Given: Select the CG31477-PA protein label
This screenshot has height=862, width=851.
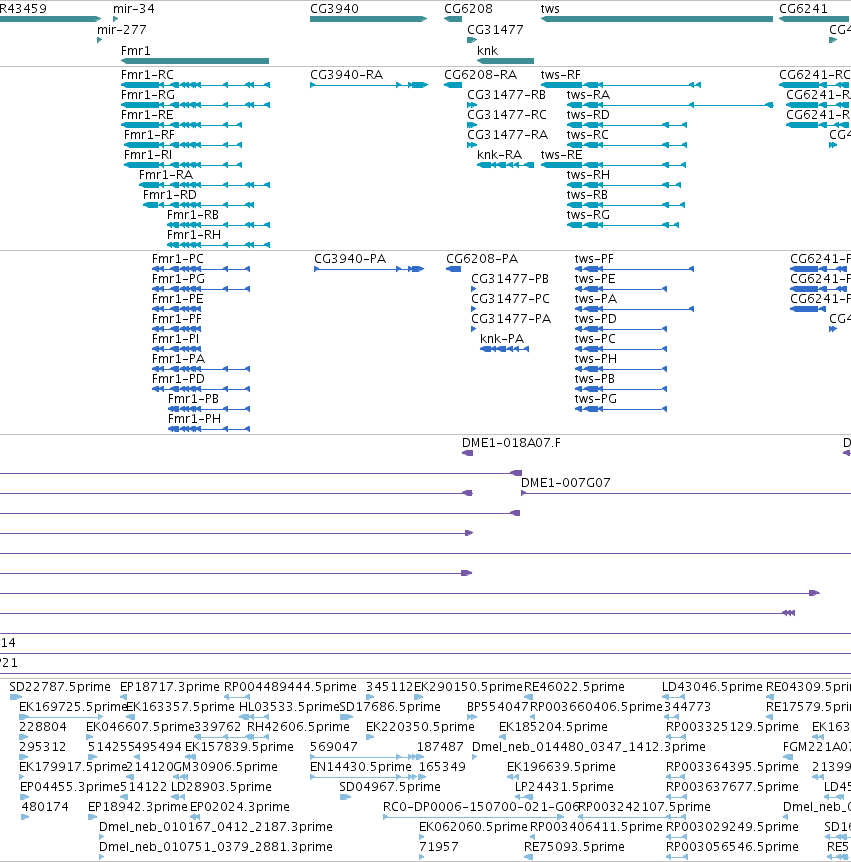Looking at the screenshot, I should click(511, 319).
